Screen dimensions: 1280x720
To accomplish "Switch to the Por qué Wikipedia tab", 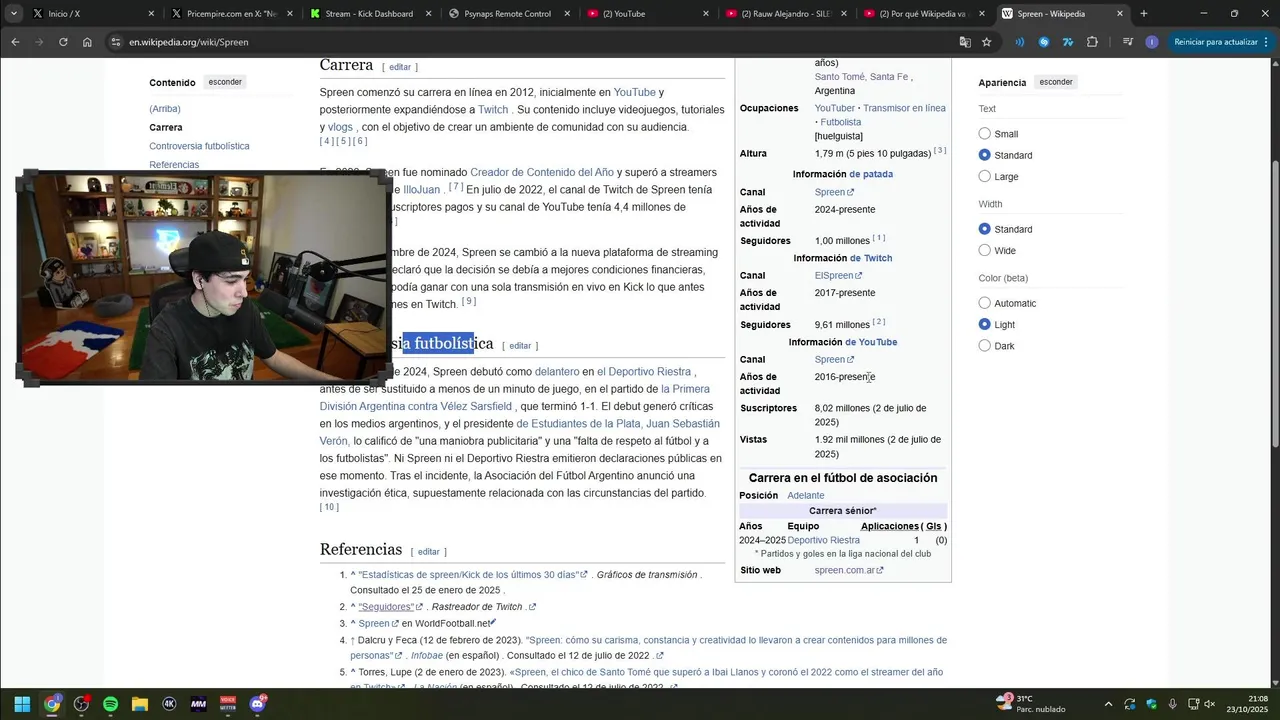I will (925, 14).
